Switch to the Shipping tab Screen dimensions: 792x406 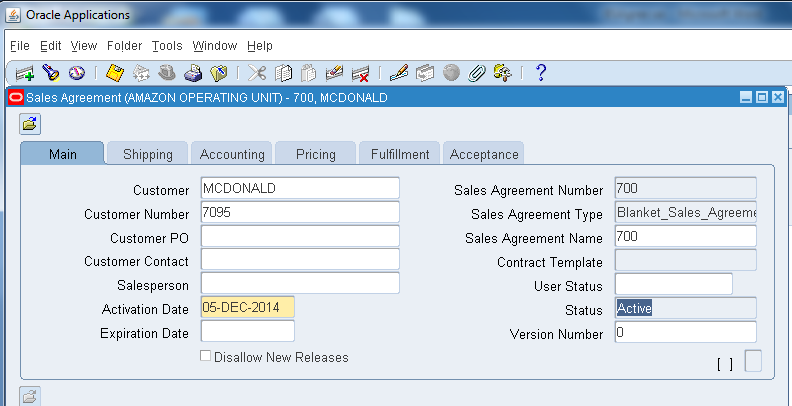click(x=147, y=154)
